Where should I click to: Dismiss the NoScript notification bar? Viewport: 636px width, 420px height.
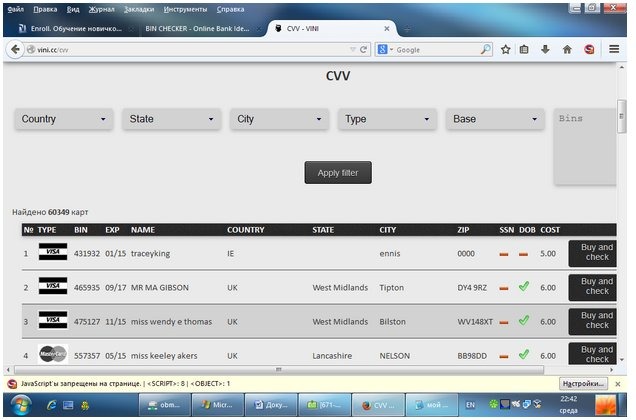(618, 384)
